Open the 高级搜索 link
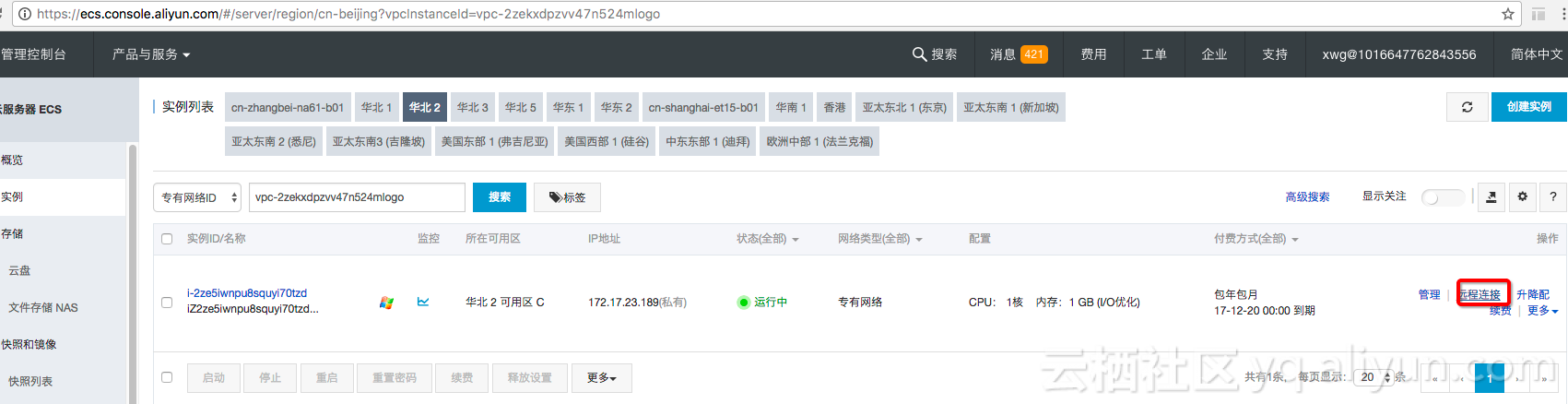1568x404 pixels. [x=1307, y=197]
